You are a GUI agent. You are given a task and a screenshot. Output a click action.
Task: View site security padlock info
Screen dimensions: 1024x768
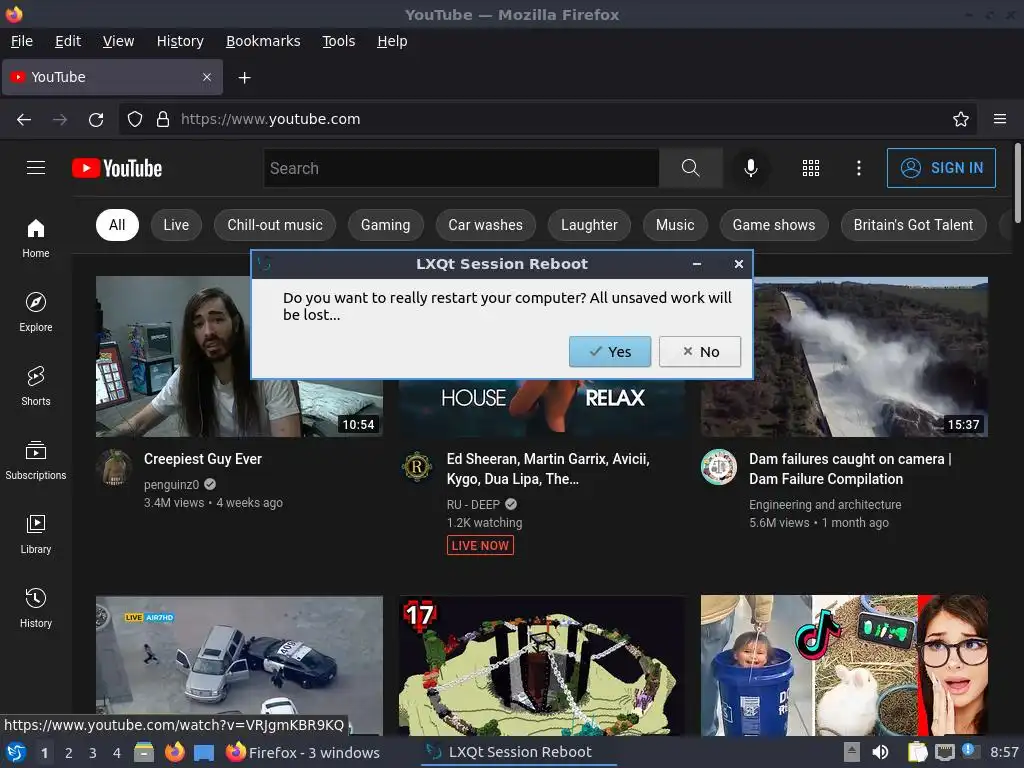[163, 119]
